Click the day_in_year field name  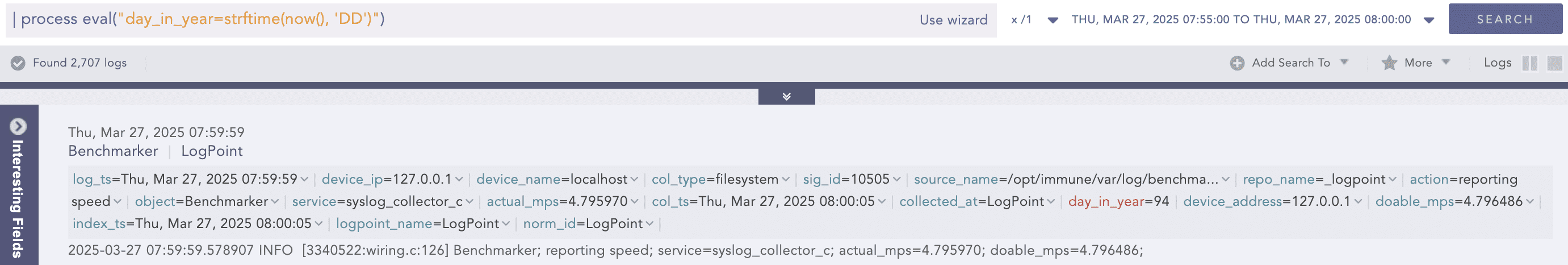[x=1106, y=202]
